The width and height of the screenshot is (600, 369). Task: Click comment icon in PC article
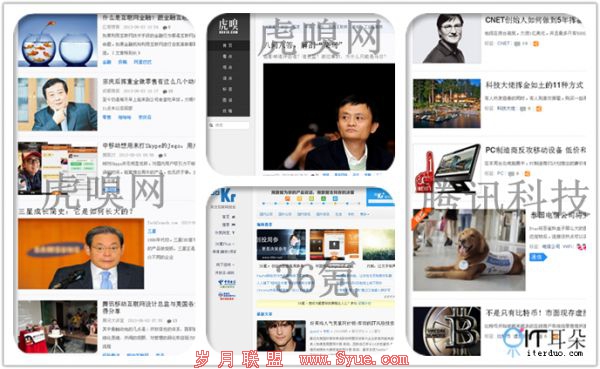(511, 174)
